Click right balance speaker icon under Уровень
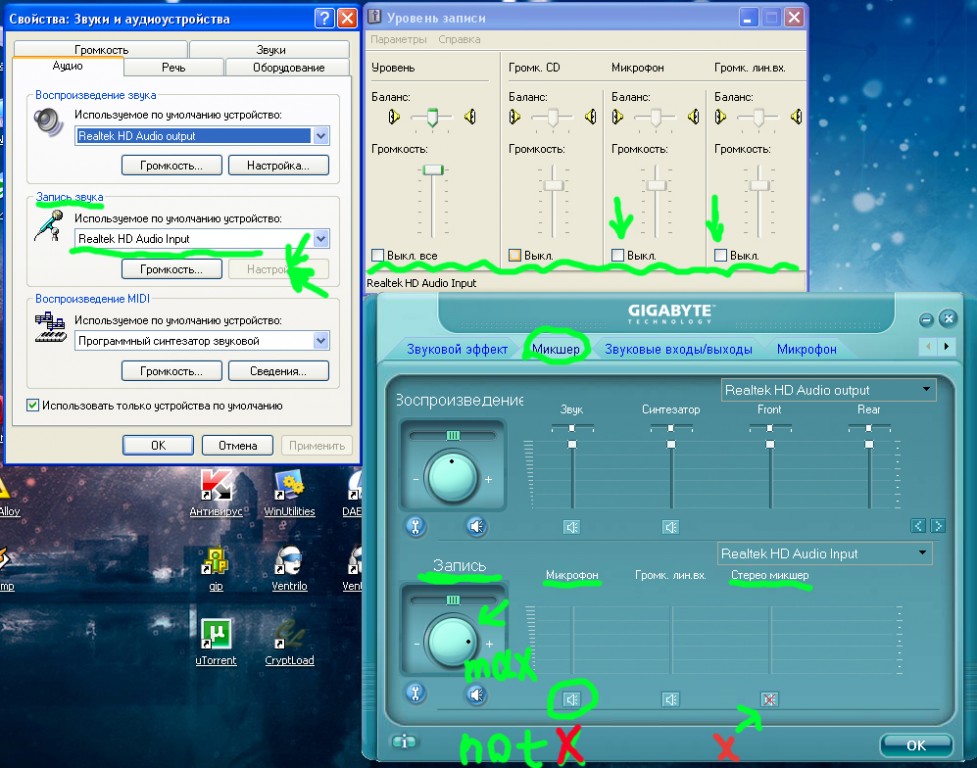This screenshot has height=768, width=977. click(470, 116)
